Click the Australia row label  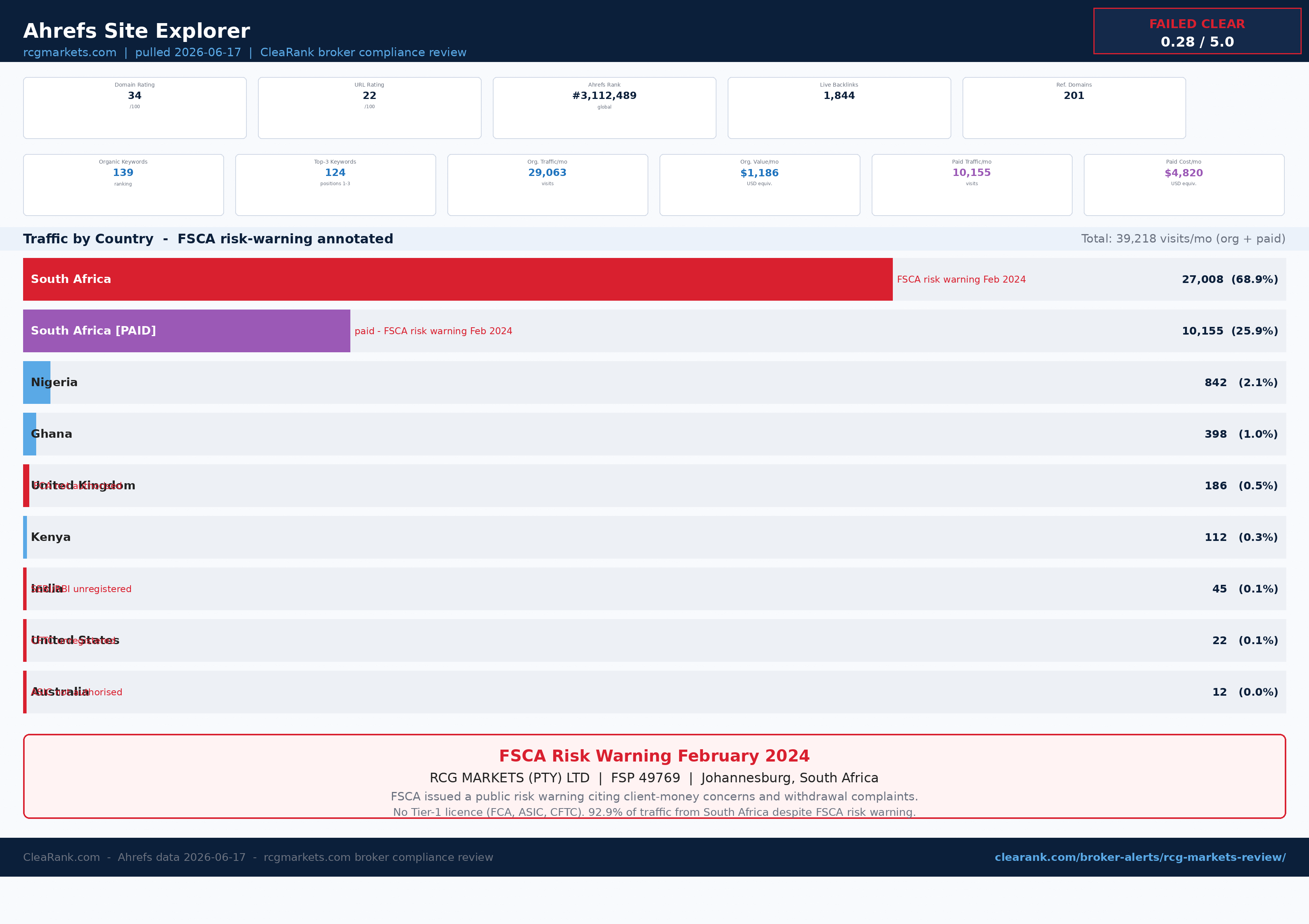click(60, 692)
